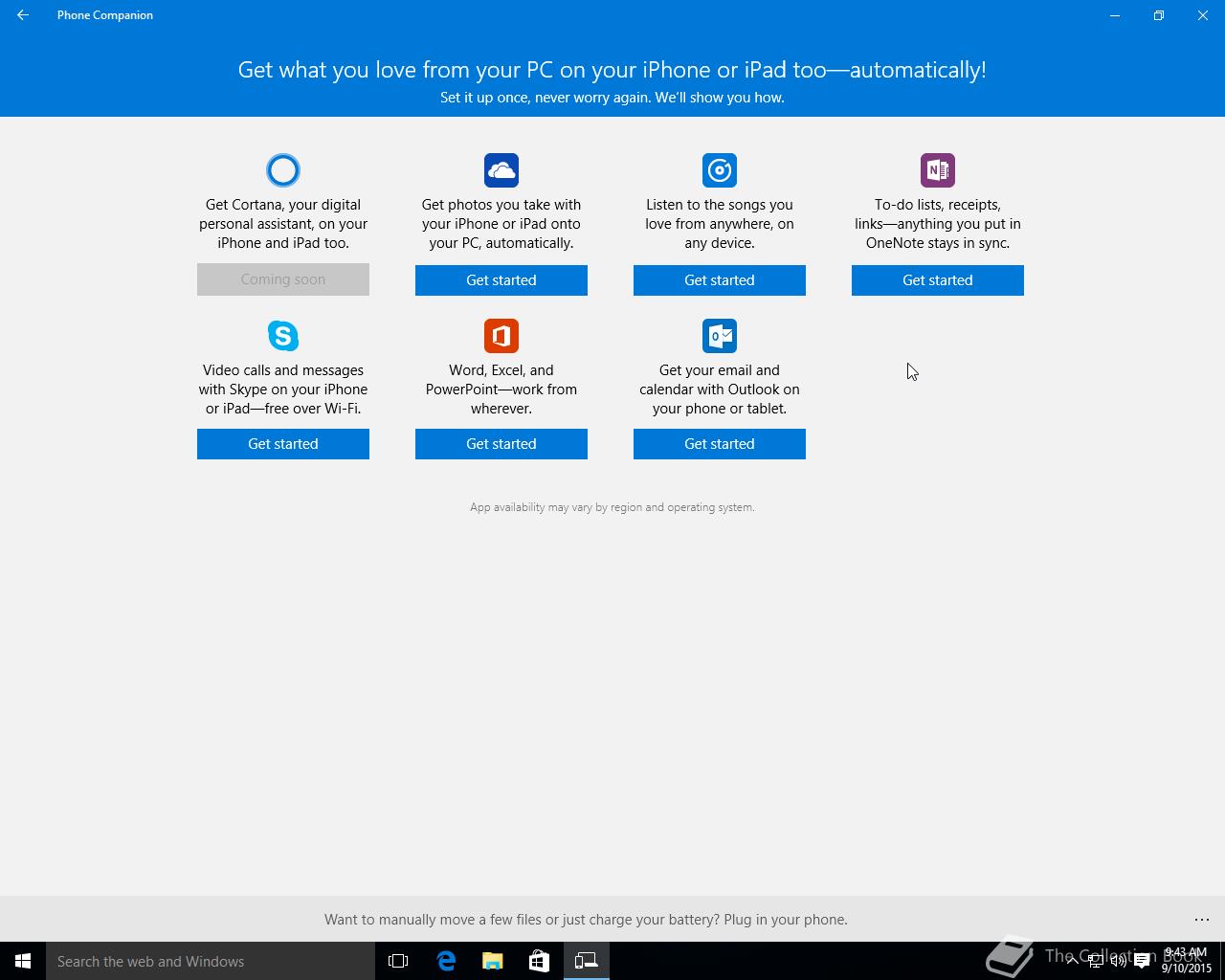Viewport: 1225px width, 980px height.
Task: Click the Outlook icon
Action: coord(720,336)
